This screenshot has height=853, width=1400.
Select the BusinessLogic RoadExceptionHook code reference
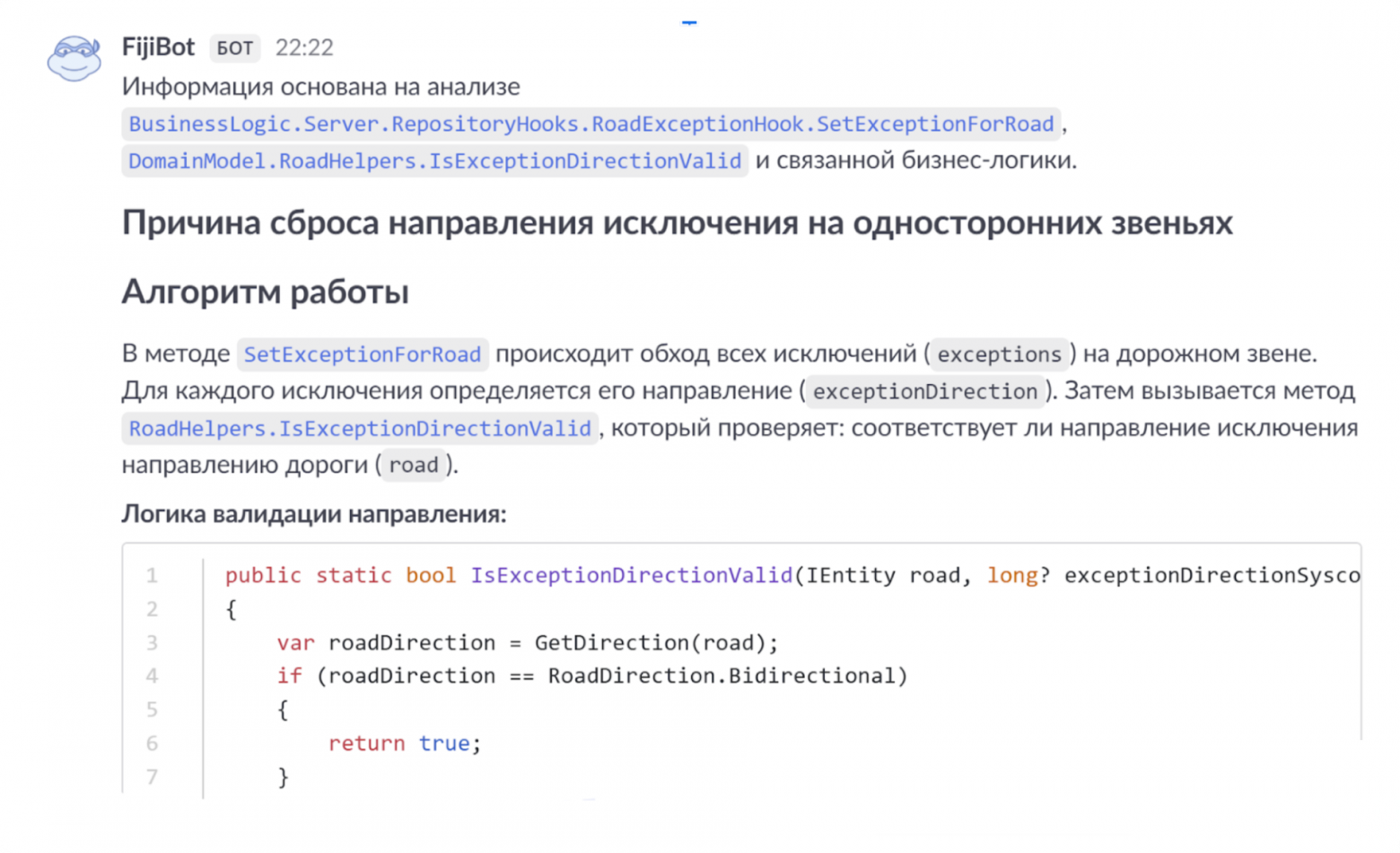coord(590,123)
